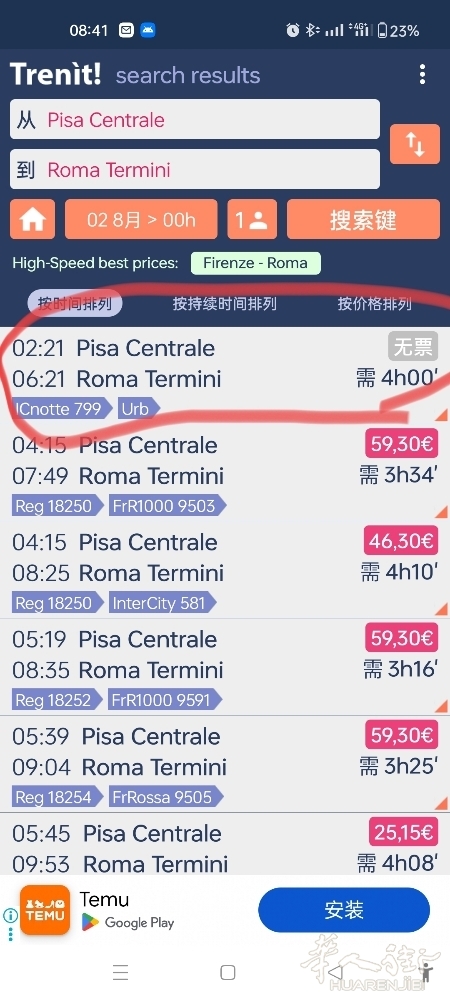Tap the Android back navigation arrow

tap(335, 972)
